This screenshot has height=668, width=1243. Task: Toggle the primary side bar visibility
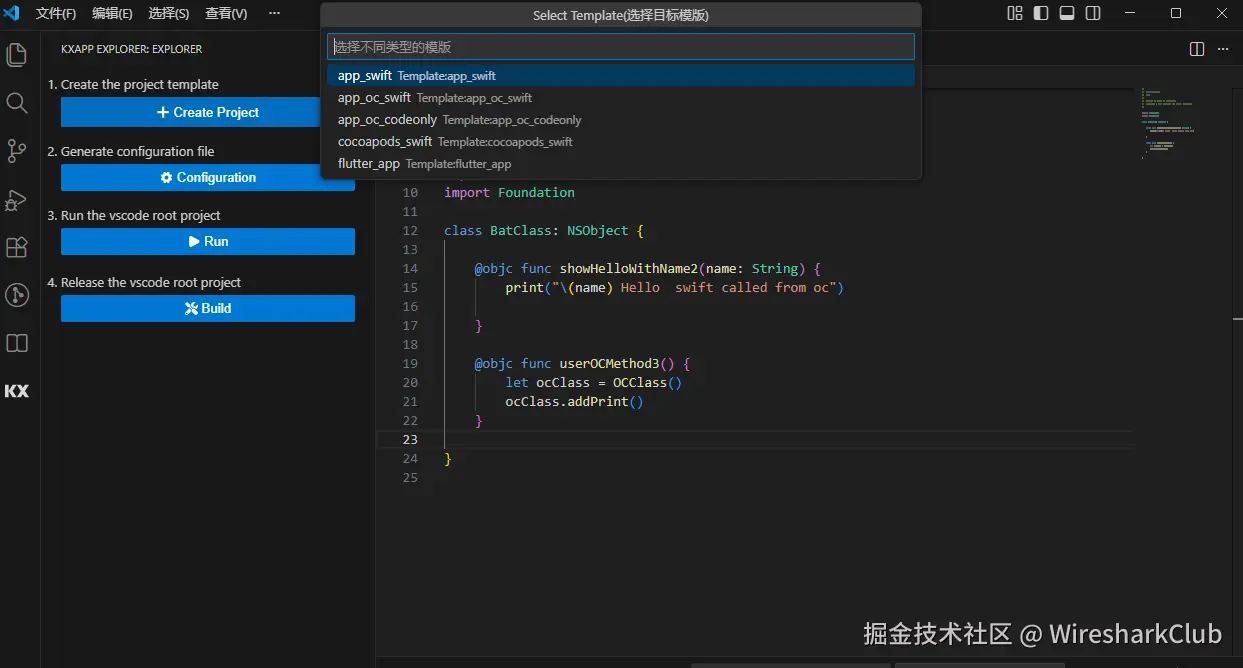(1041, 14)
